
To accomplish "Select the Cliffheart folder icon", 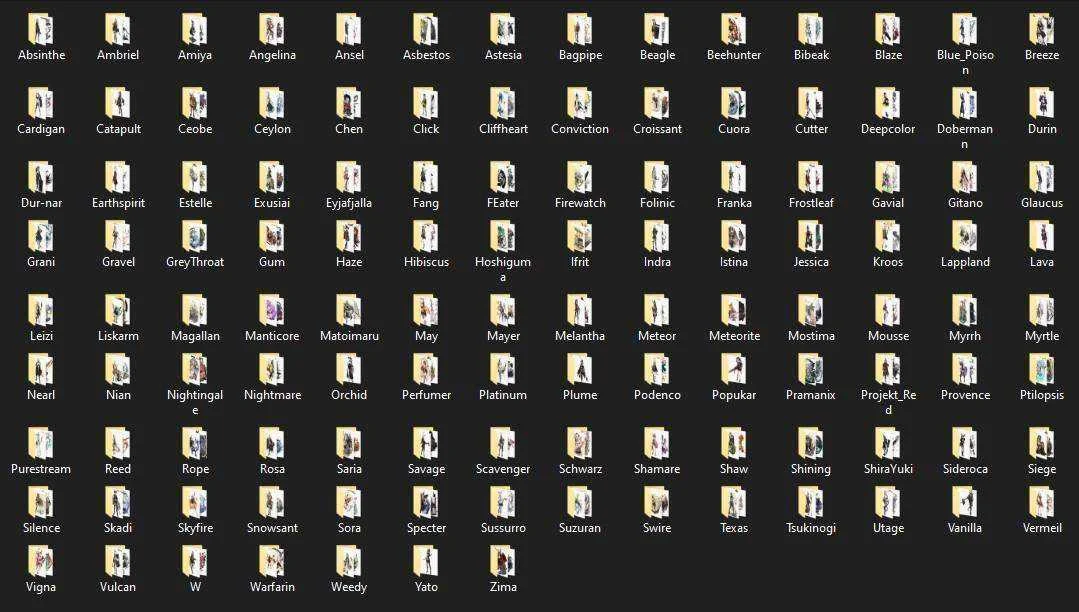I will coord(503,103).
